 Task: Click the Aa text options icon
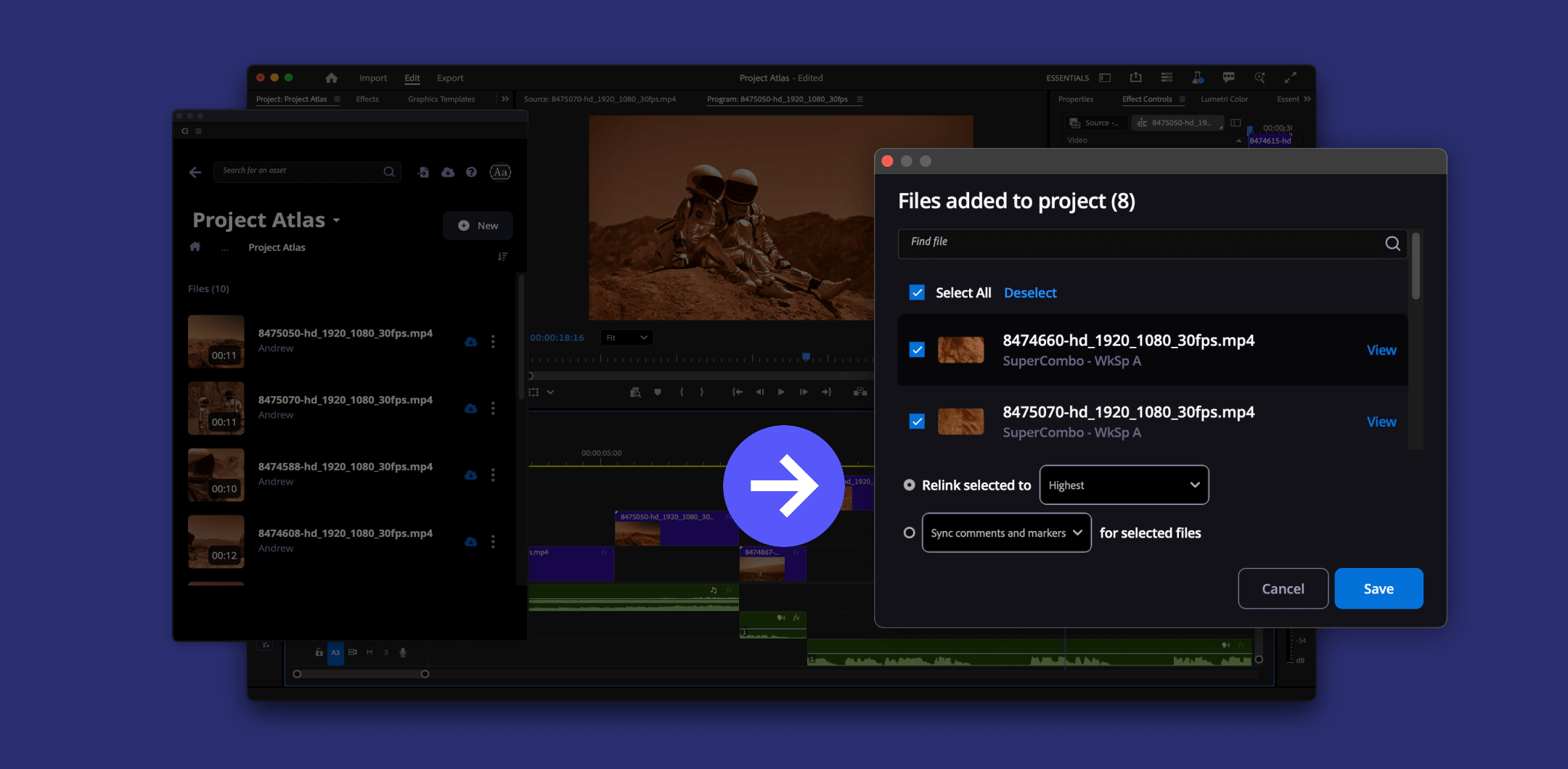point(500,172)
